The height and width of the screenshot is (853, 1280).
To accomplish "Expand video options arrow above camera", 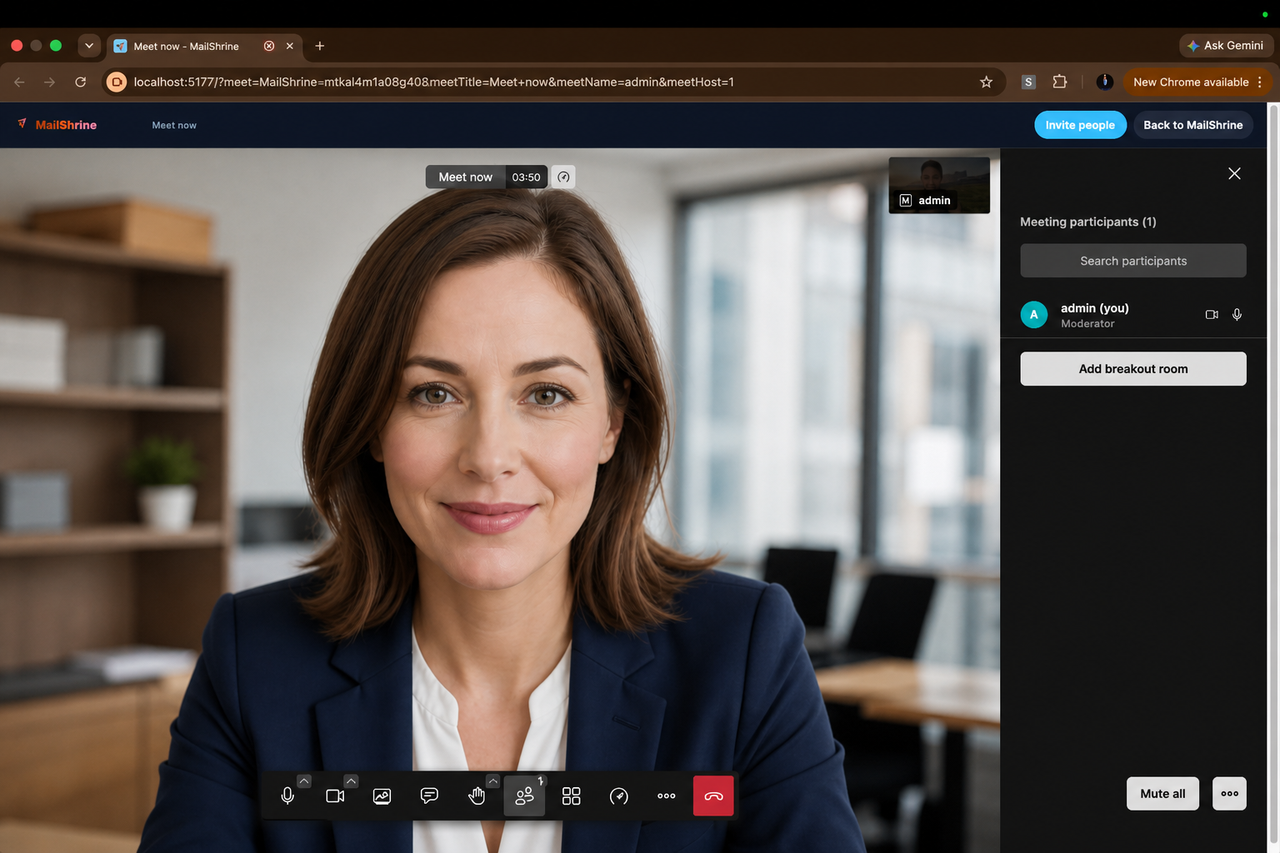I will (351, 781).
